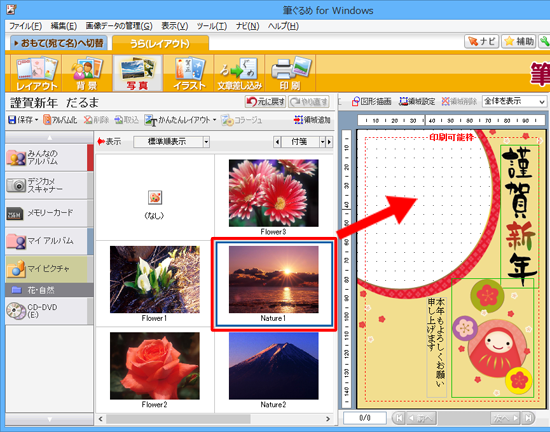Click the 取込 import icon

click(127, 120)
